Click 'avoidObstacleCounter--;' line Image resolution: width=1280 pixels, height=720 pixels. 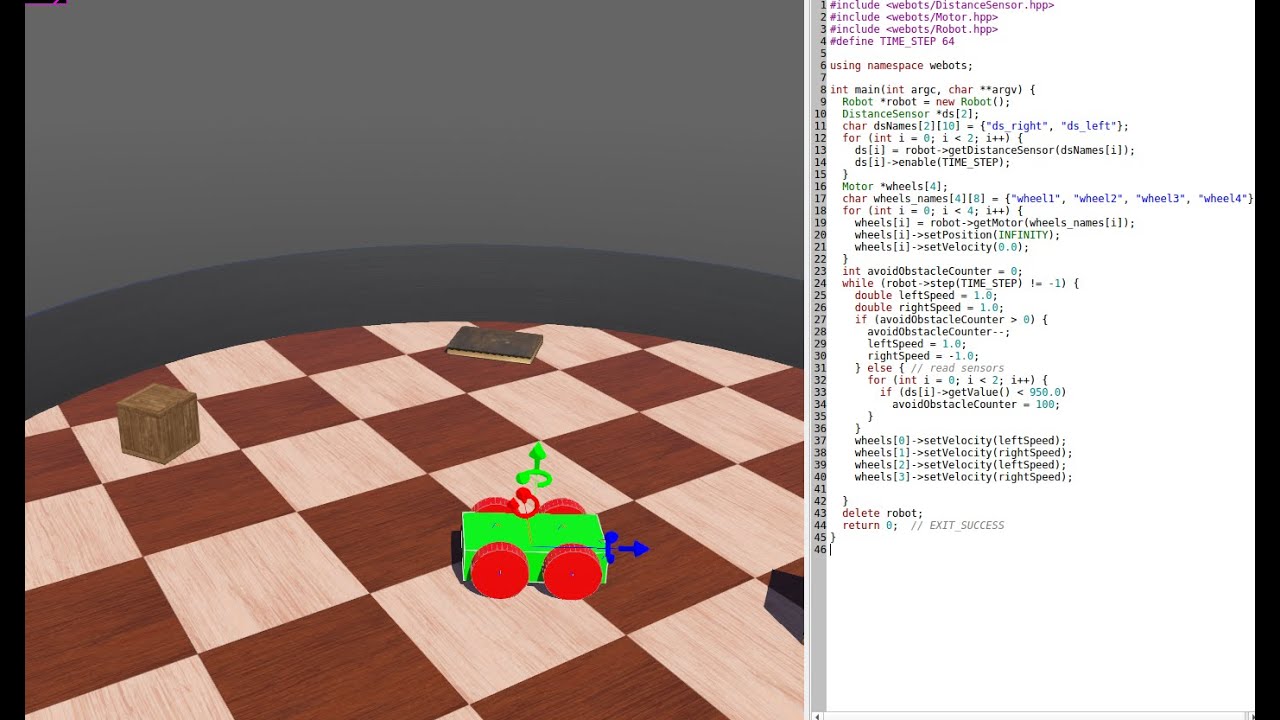pos(939,330)
